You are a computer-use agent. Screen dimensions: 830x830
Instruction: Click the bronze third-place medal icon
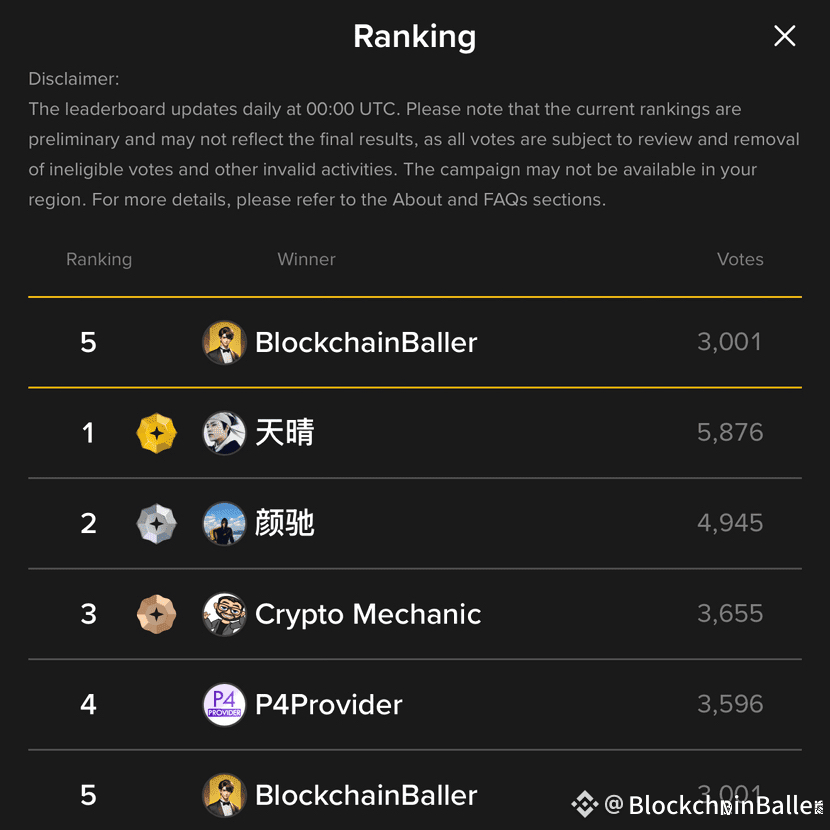pyautogui.click(x=156, y=614)
